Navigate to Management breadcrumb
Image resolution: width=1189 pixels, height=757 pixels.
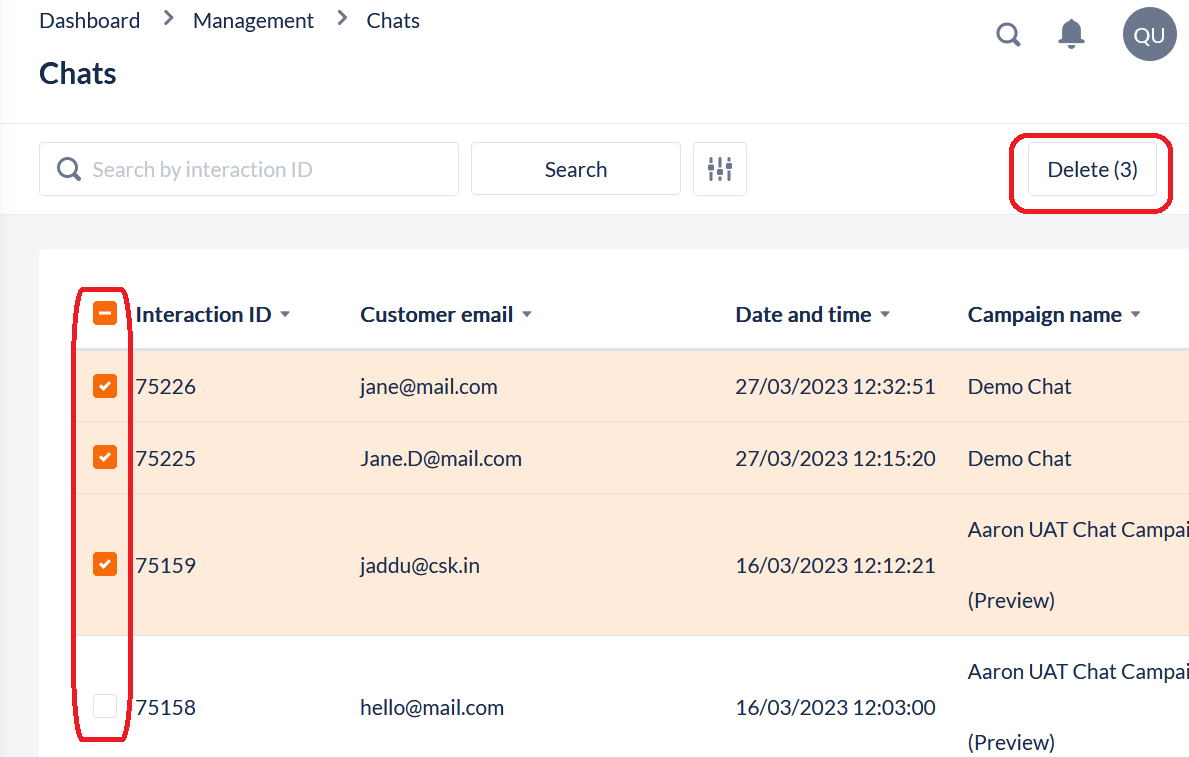(253, 21)
